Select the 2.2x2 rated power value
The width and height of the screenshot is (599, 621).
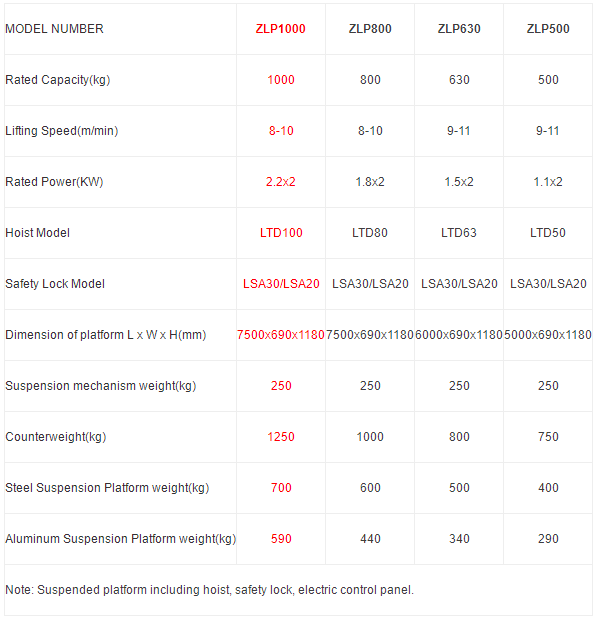[x=280, y=182]
